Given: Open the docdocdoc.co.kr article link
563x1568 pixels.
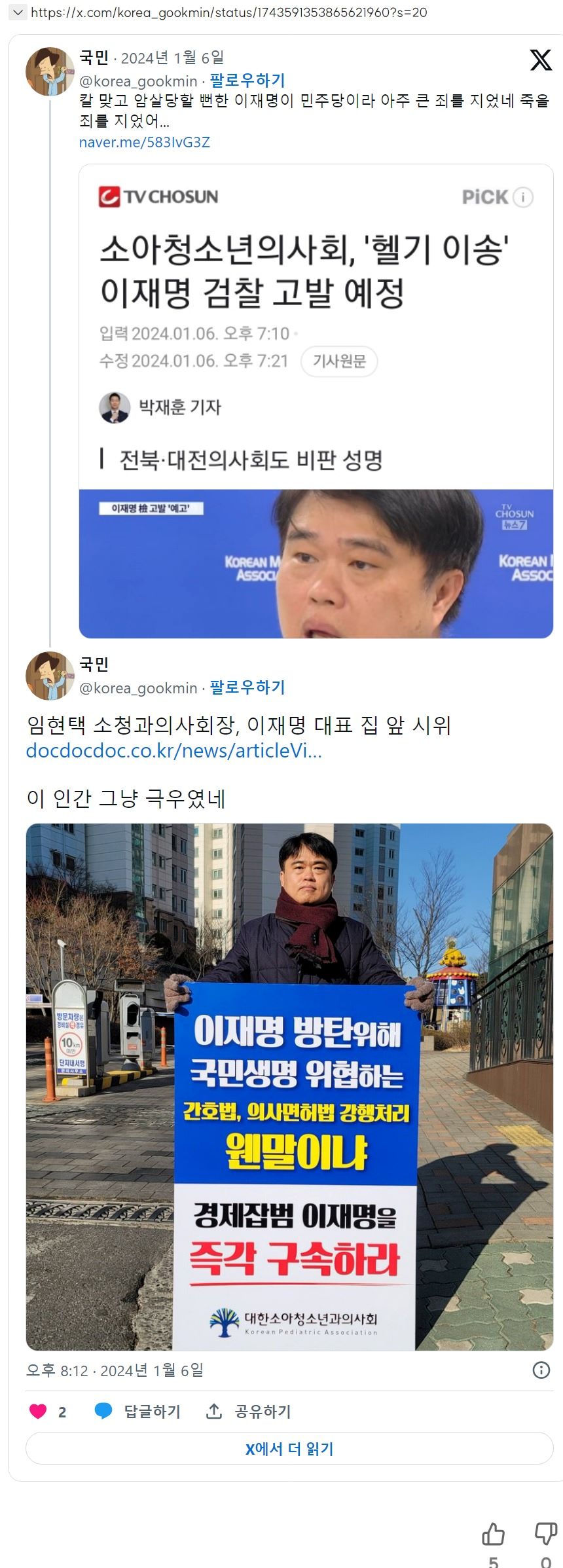Looking at the screenshot, I should (174, 750).
